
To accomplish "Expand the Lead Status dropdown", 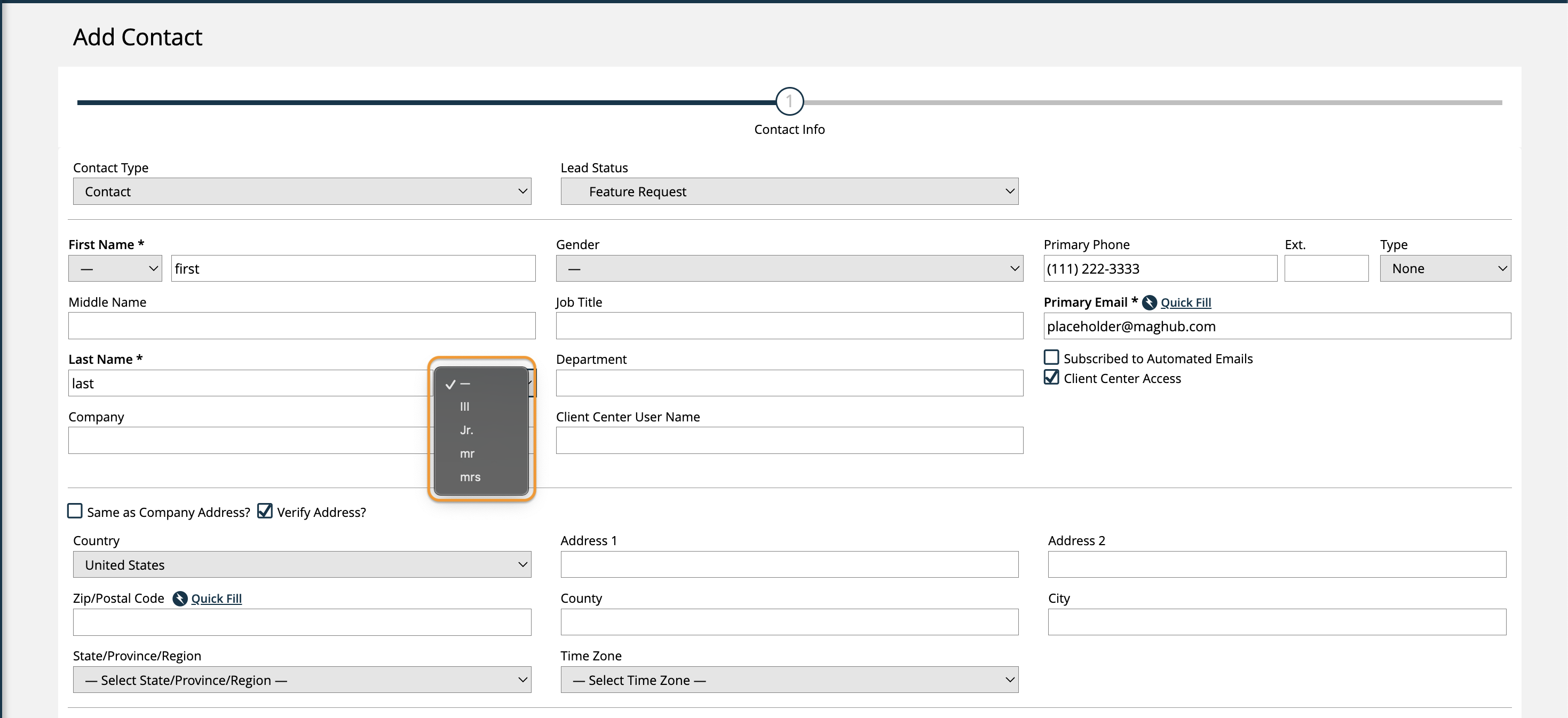I will tap(789, 192).
